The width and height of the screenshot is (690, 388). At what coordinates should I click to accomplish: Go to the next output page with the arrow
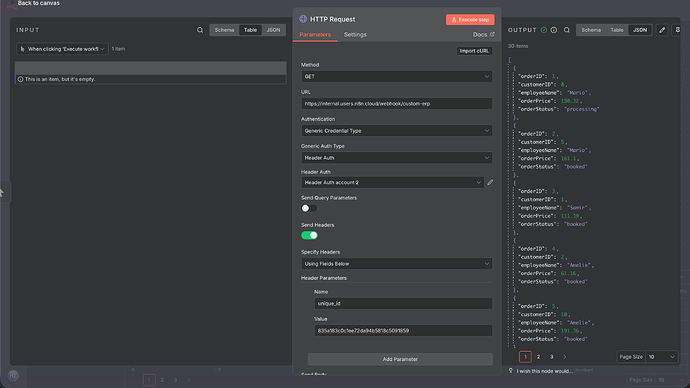point(565,357)
